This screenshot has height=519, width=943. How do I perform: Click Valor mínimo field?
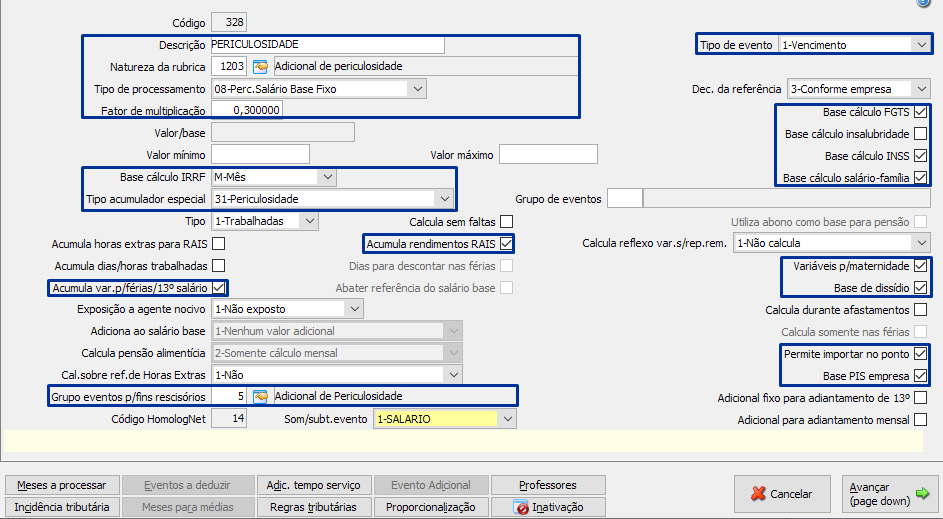pos(260,155)
